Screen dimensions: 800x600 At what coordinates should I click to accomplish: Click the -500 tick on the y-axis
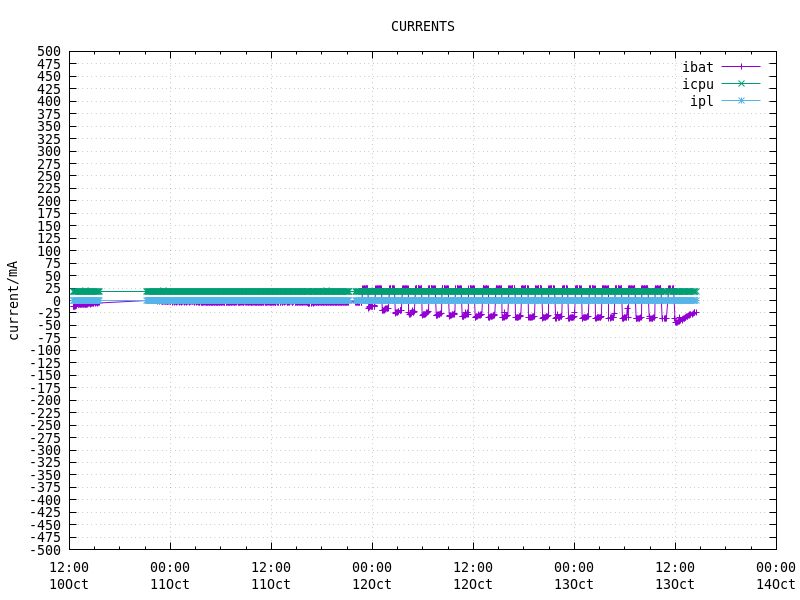pos(45,550)
